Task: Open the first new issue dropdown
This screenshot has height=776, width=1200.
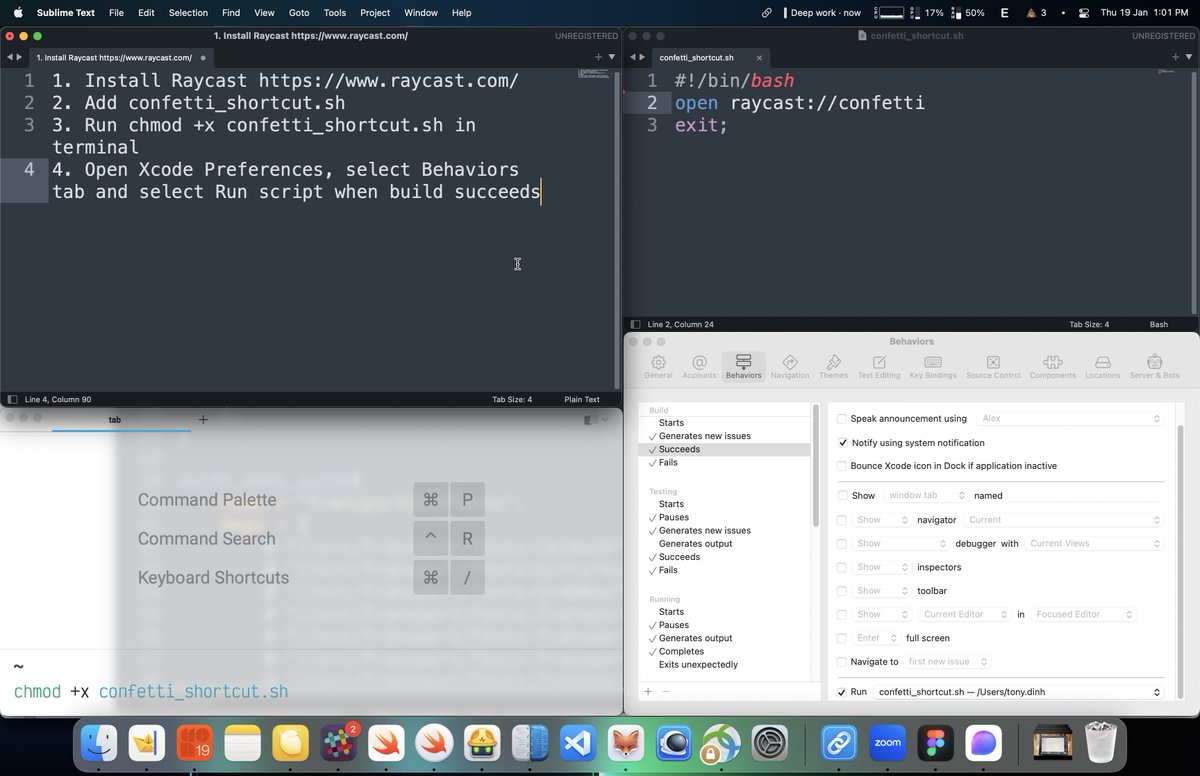Action: (948, 662)
